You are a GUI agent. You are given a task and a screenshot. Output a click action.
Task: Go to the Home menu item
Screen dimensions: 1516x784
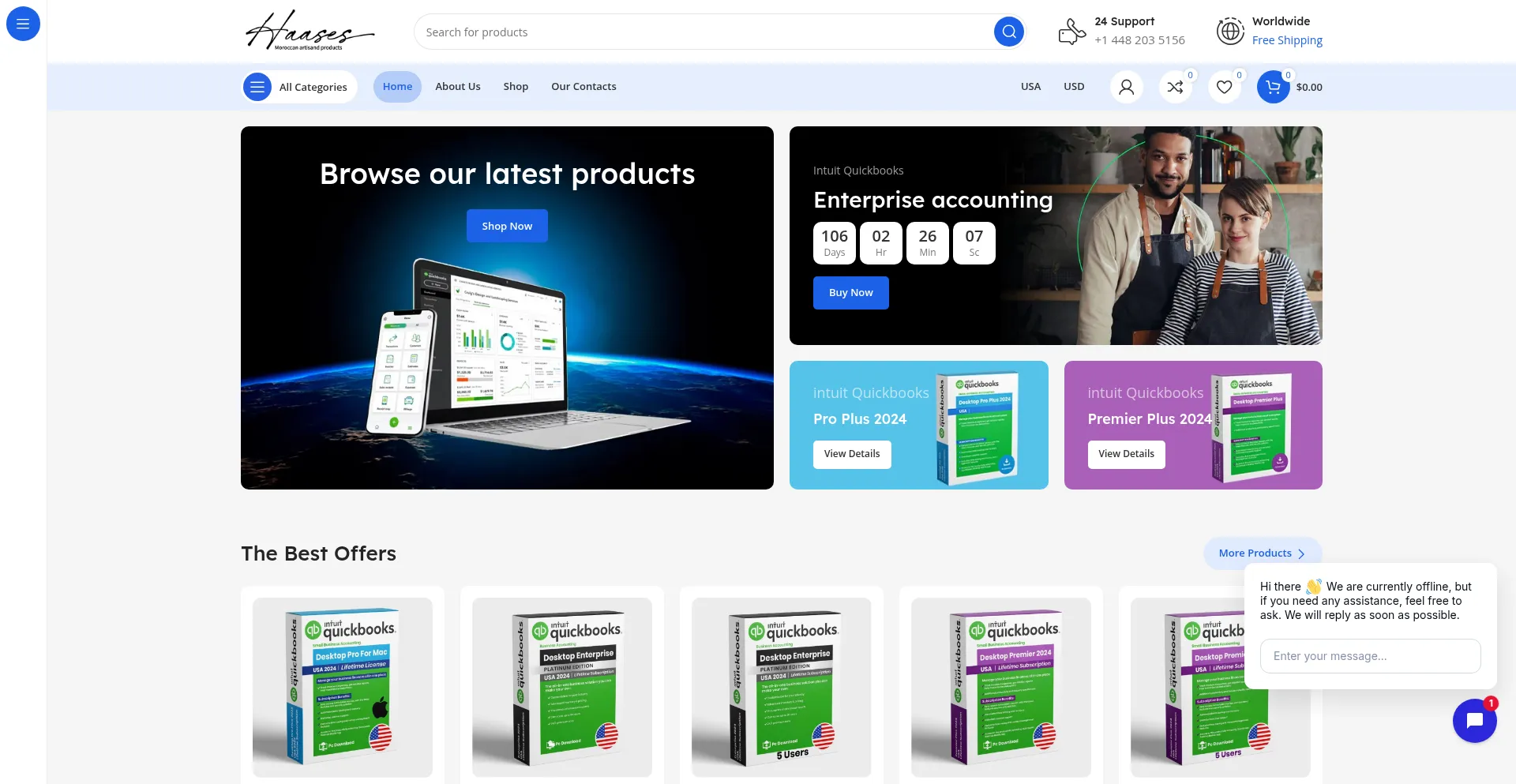click(x=397, y=87)
